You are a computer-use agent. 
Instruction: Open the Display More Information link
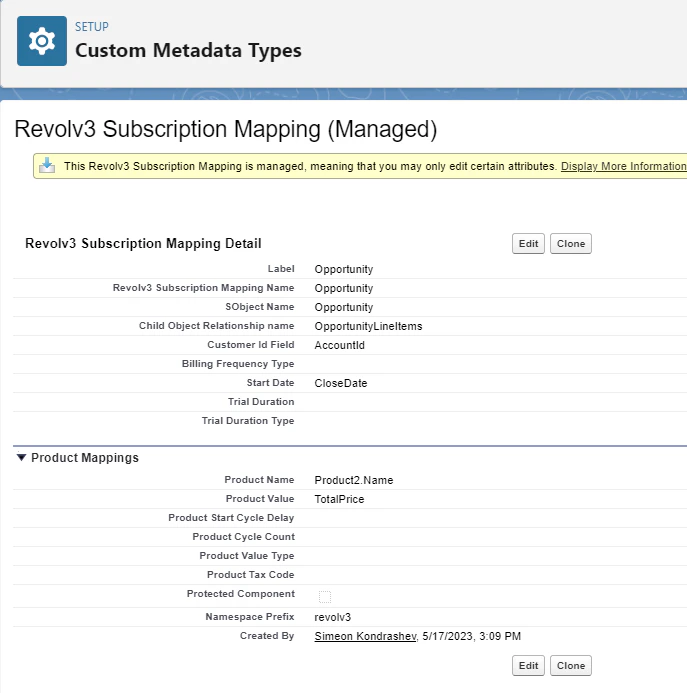(x=623, y=166)
